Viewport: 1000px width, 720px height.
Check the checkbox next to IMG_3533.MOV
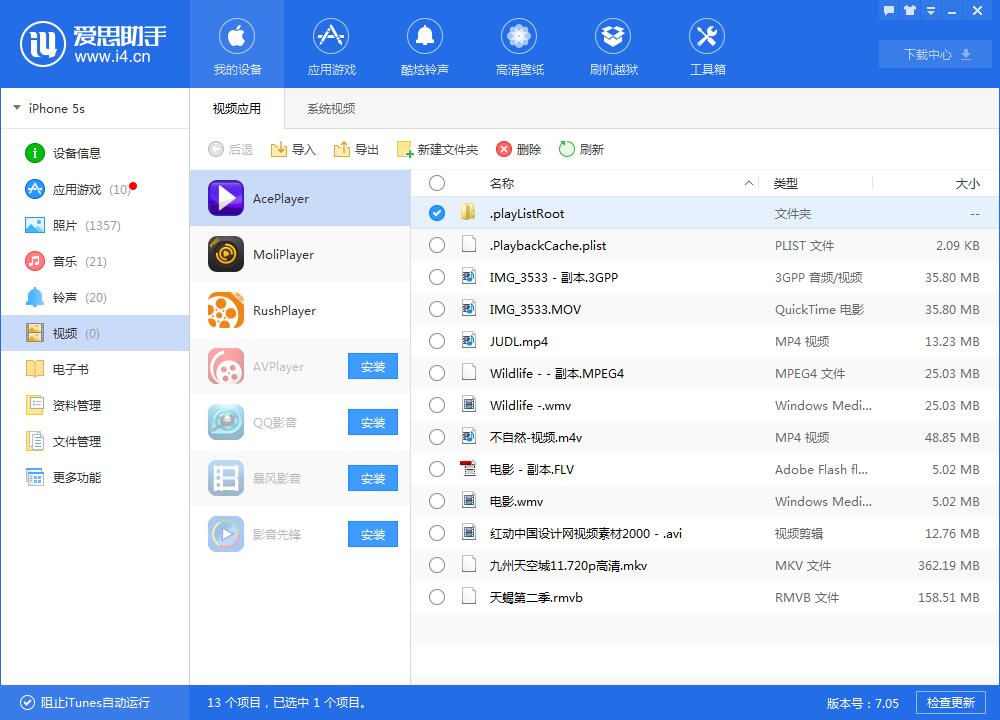(436, 309)
